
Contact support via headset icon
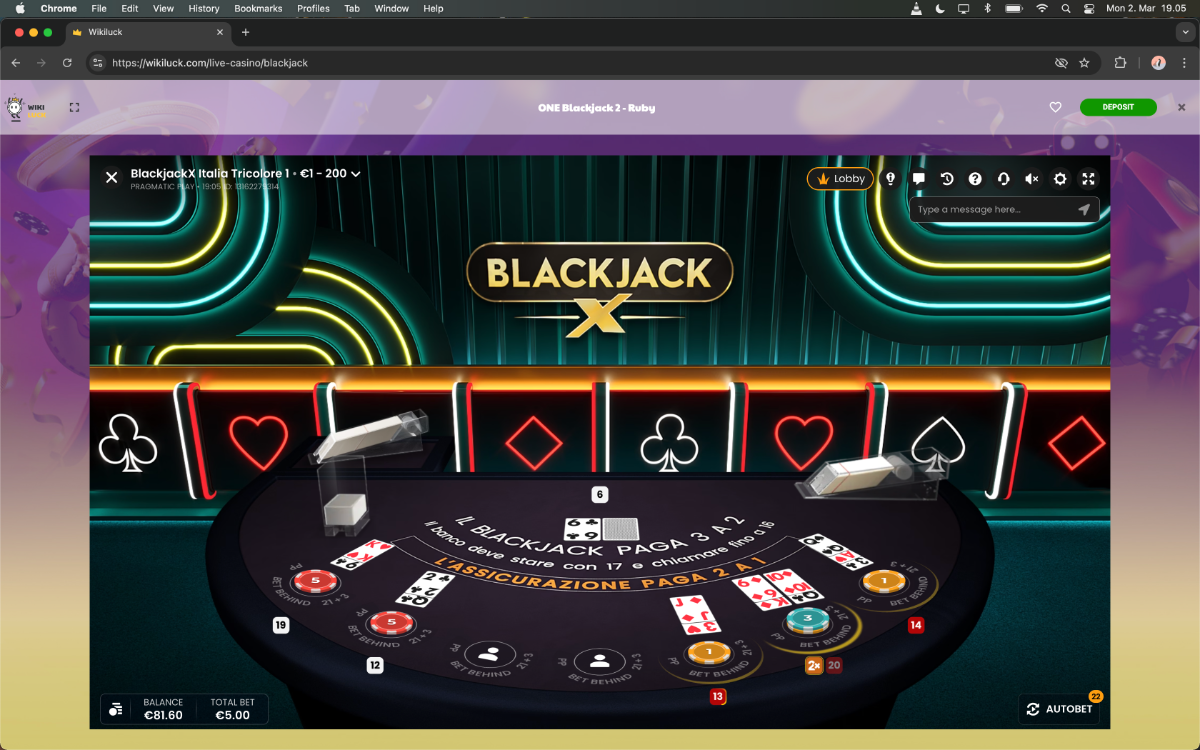click(1003, 179)
